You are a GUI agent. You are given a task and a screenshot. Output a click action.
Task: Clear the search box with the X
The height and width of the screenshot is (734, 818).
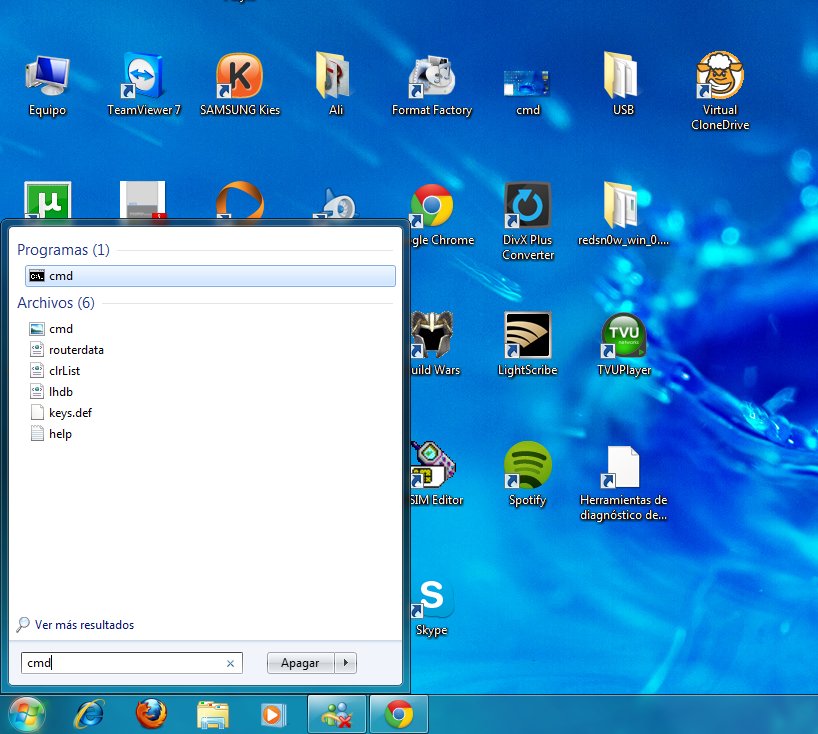230,663
